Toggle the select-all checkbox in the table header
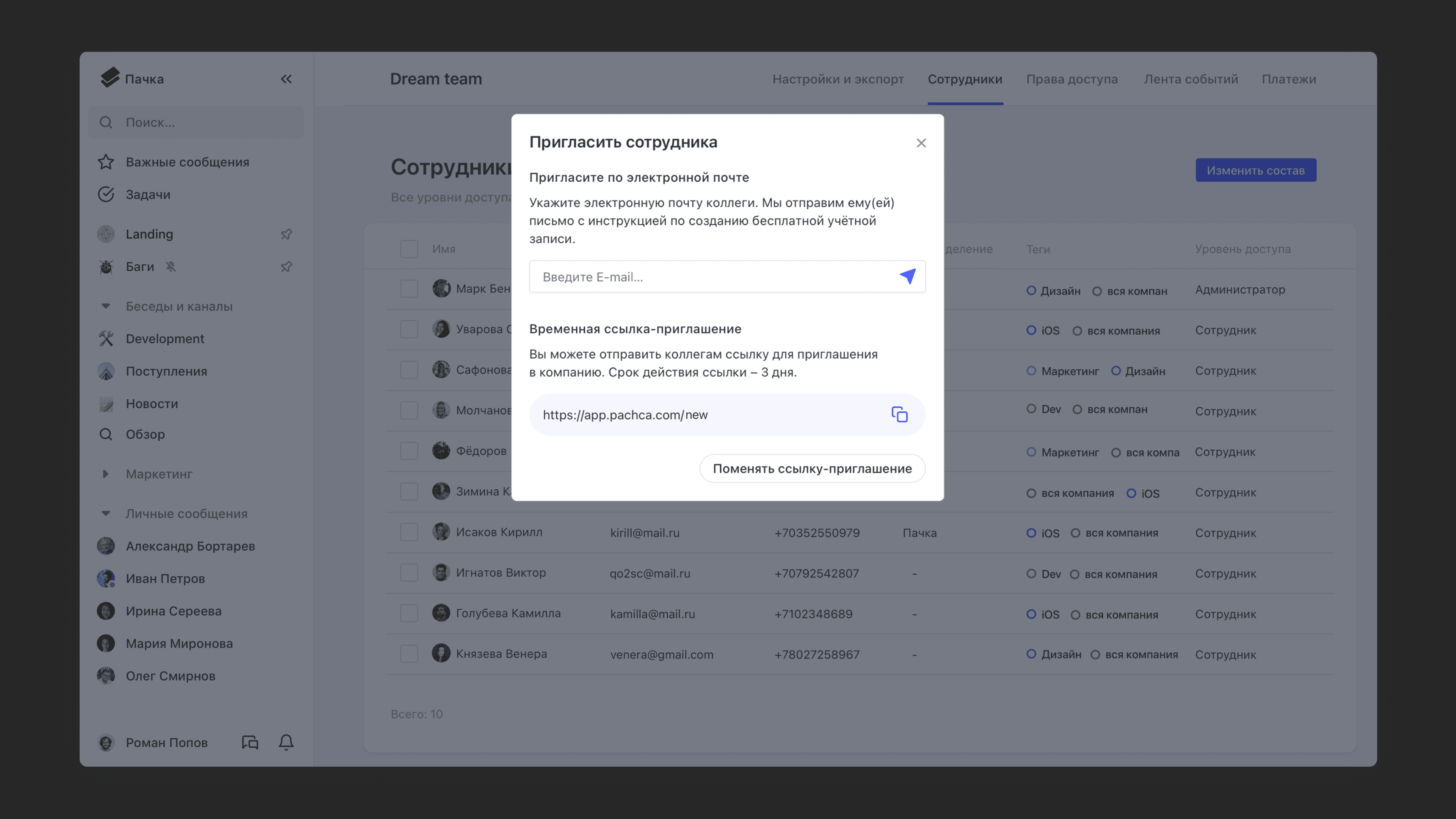Image resolution: width=1456 pixels, height=819 pixels. (x=409, y=249)
